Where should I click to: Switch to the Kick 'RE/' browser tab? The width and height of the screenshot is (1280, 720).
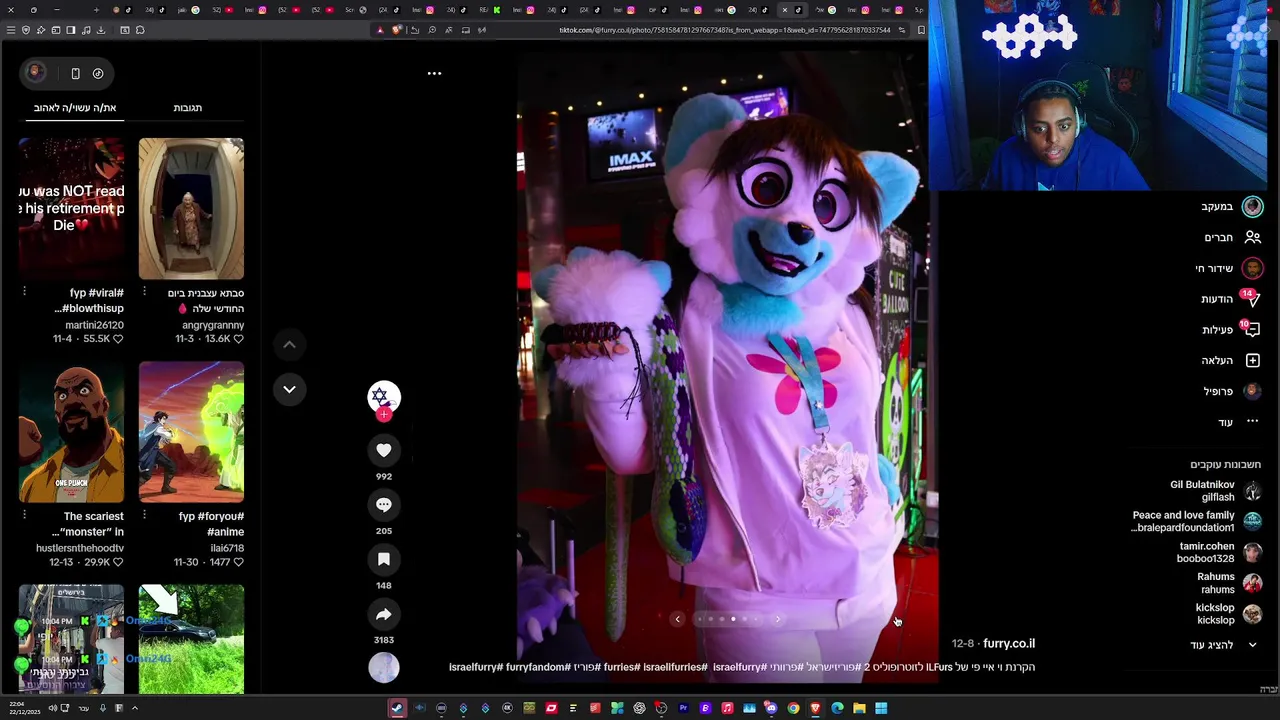(x=489, y=10)
